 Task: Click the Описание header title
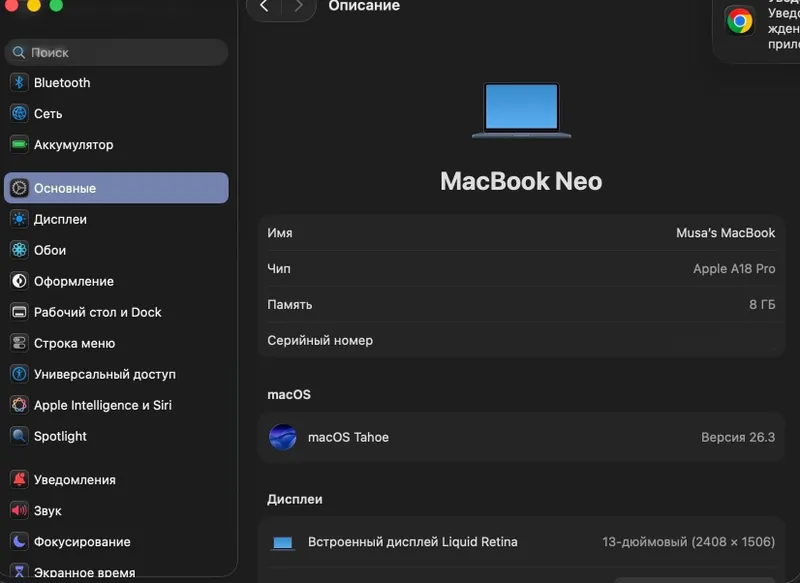tap(364, 6)
